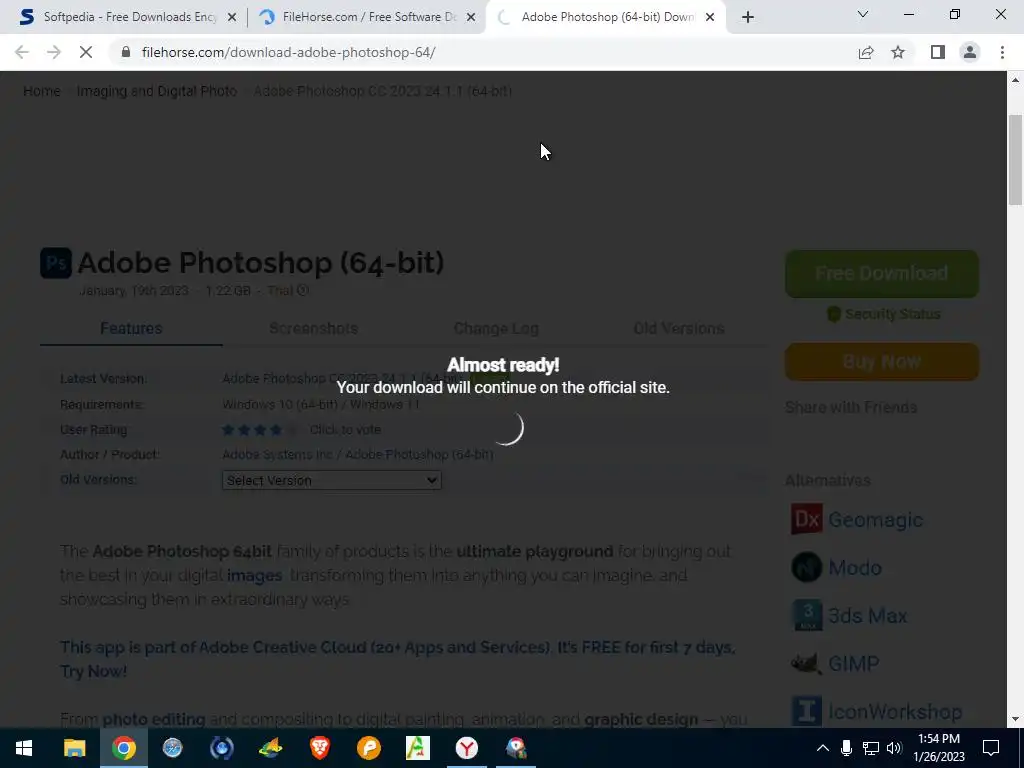Check the Security Status link

[884, 314]
